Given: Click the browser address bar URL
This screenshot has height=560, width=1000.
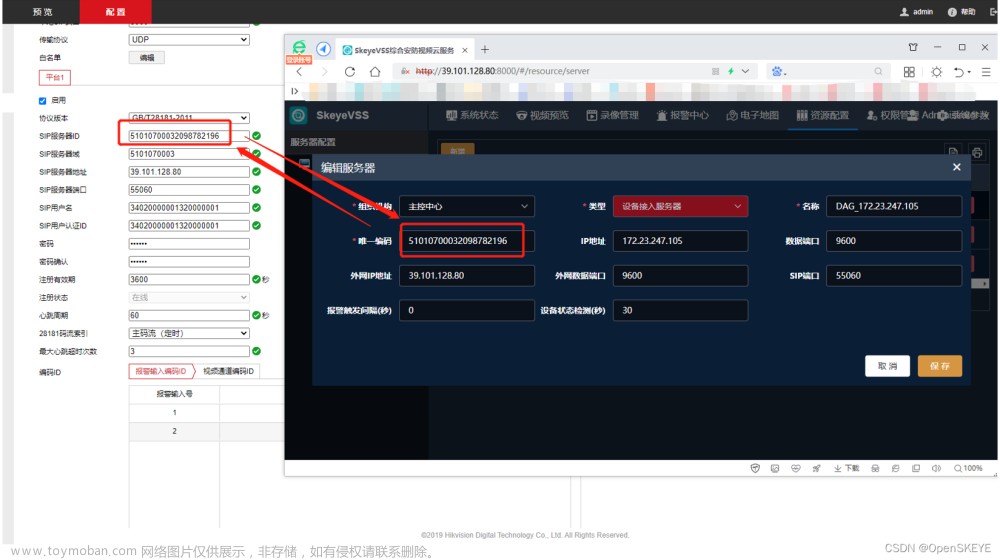Looking at the screenshot, I should (503, 71).
